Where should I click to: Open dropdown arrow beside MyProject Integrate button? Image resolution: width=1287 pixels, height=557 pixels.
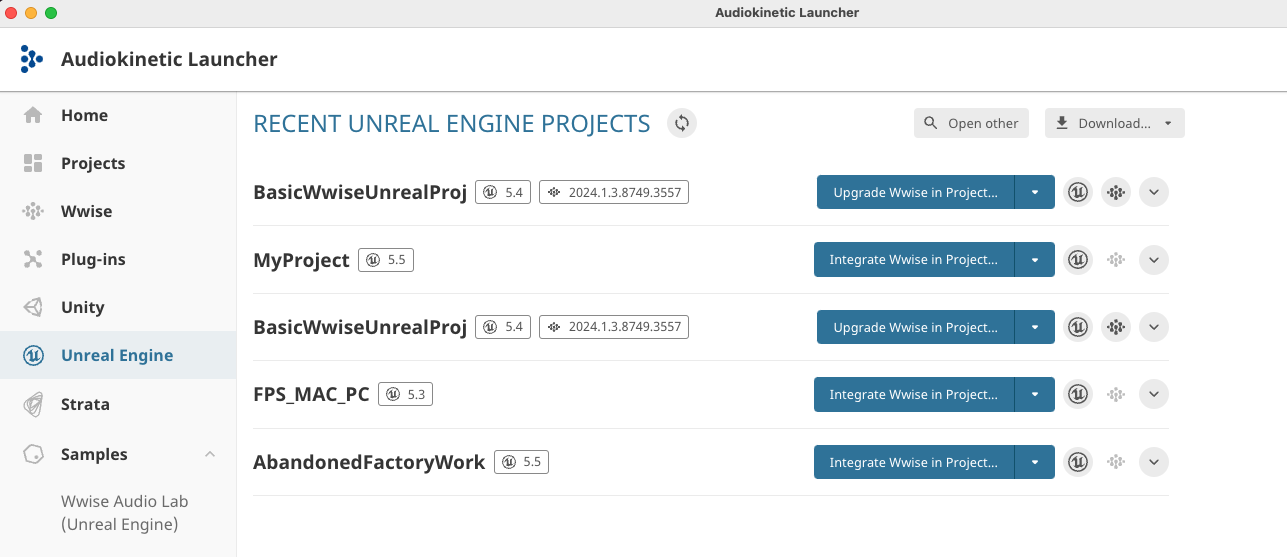pos(1035,260)
